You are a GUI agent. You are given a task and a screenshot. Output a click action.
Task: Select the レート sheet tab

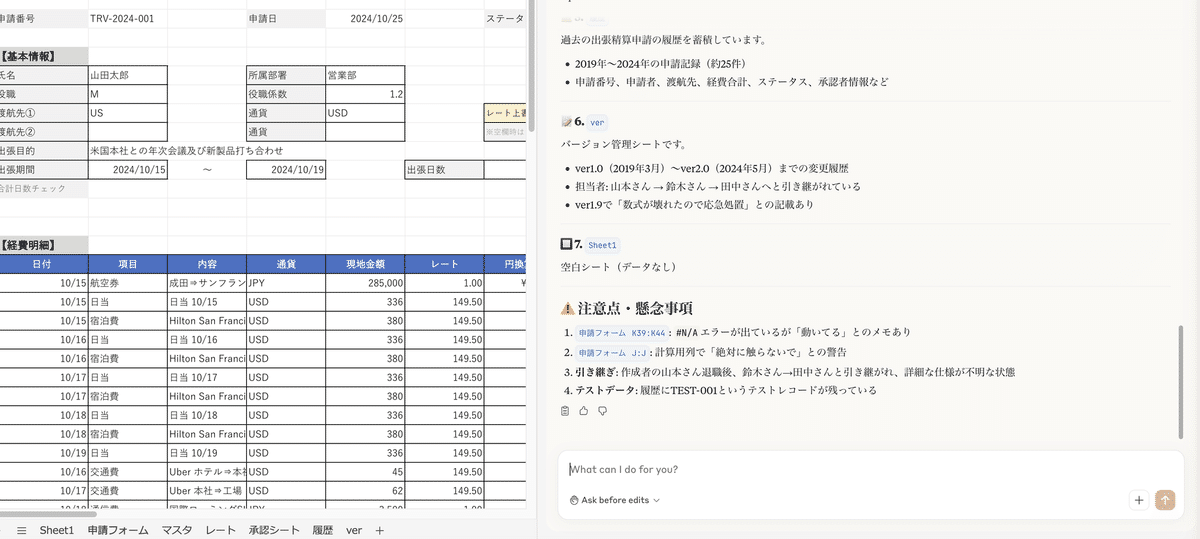pyautogui.click(x=221, y=530)
